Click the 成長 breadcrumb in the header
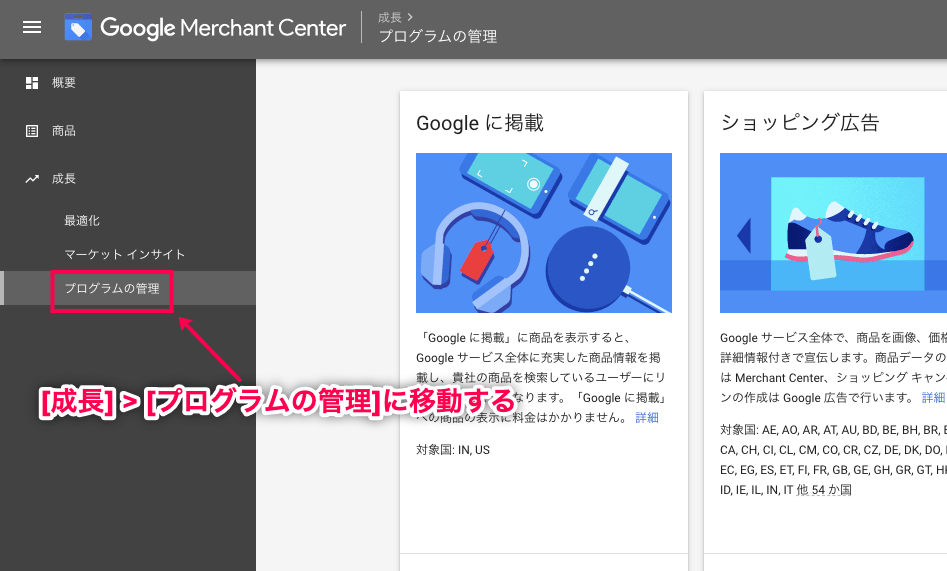Image resolution: width=947 pixels, height=571 pixels. 390,18
